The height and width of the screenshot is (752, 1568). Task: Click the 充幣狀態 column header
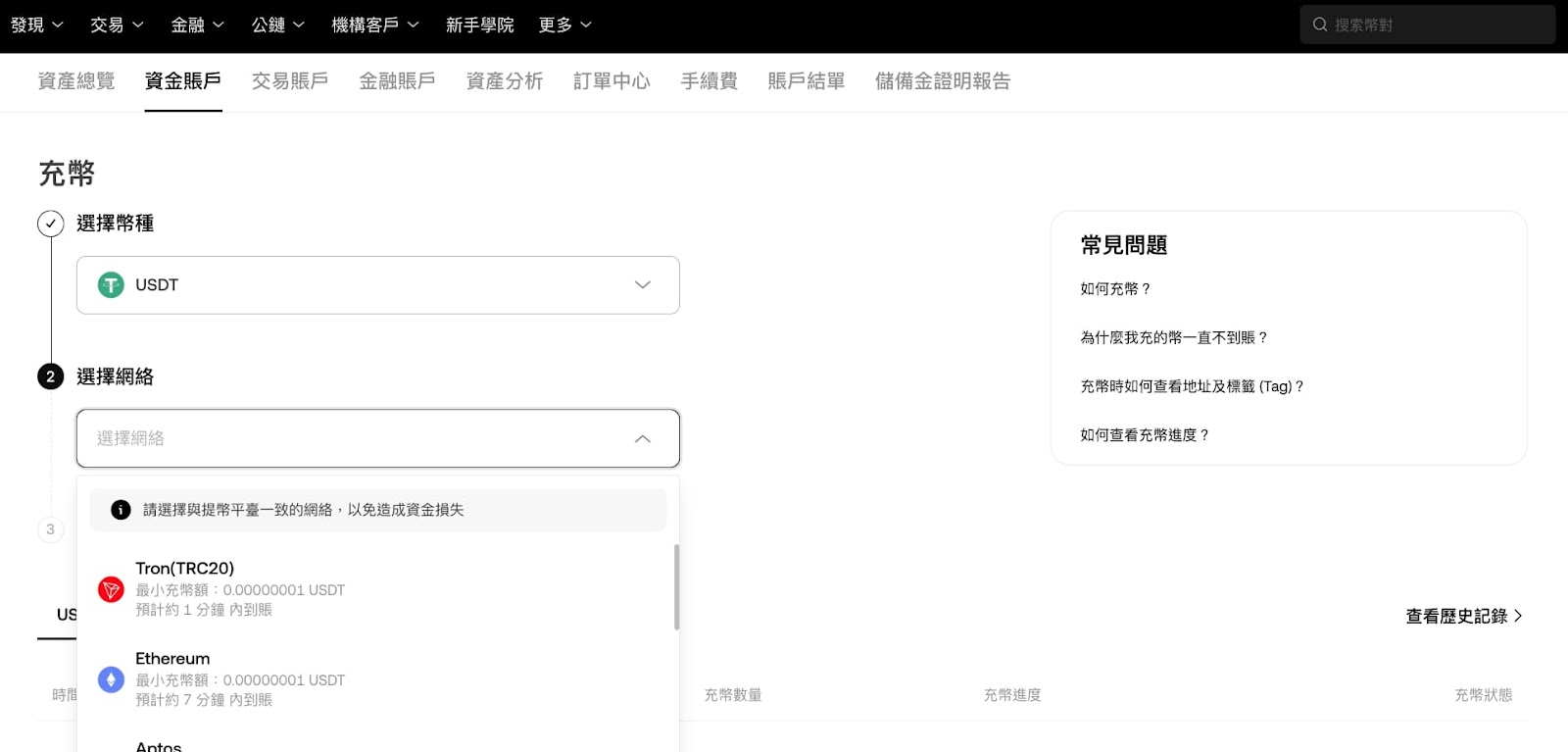tap(1484, 695)
